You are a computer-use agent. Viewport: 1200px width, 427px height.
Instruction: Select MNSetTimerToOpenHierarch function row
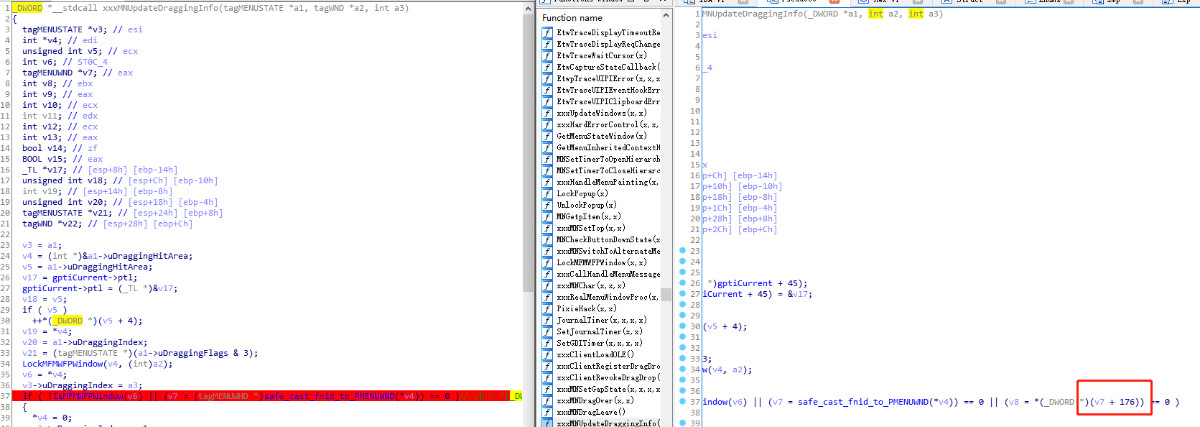pyautogui.click(x=601, y=159)
